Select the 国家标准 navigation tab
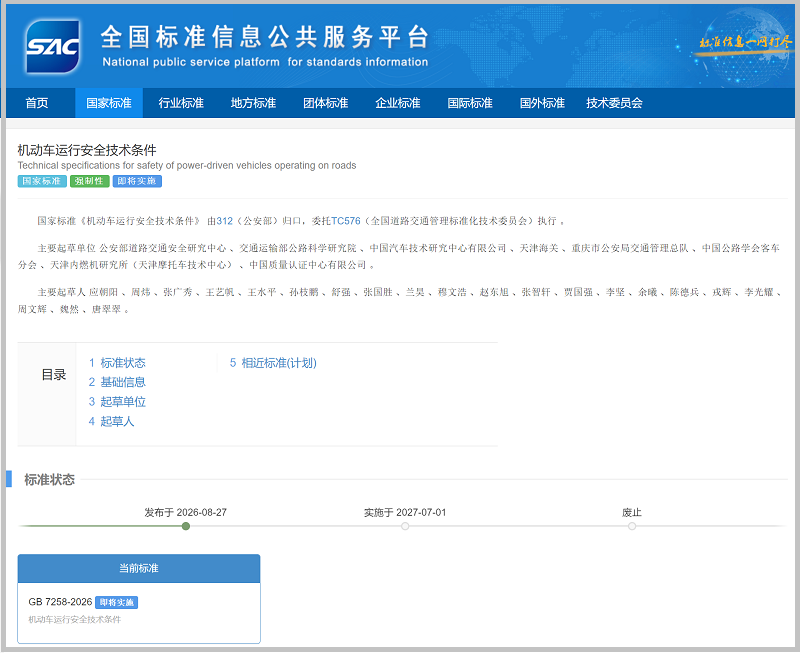800x653 pixels. click(x=109, y=103)
